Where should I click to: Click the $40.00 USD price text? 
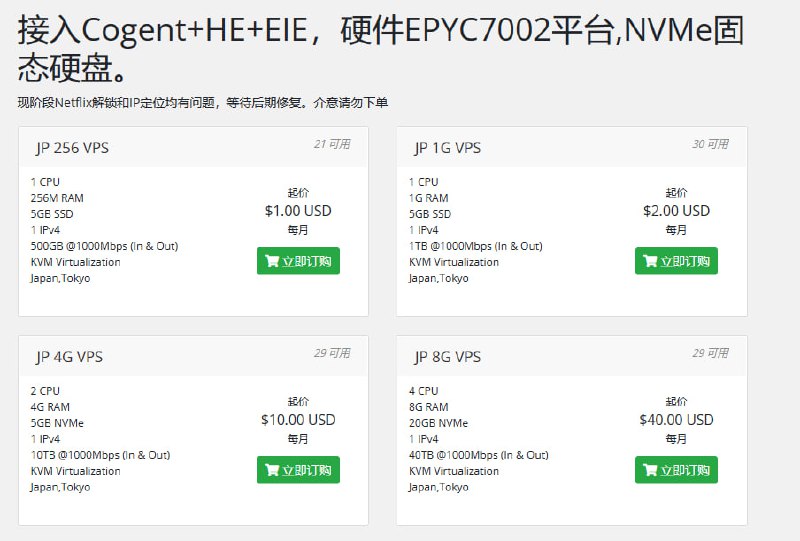point(676,420)
